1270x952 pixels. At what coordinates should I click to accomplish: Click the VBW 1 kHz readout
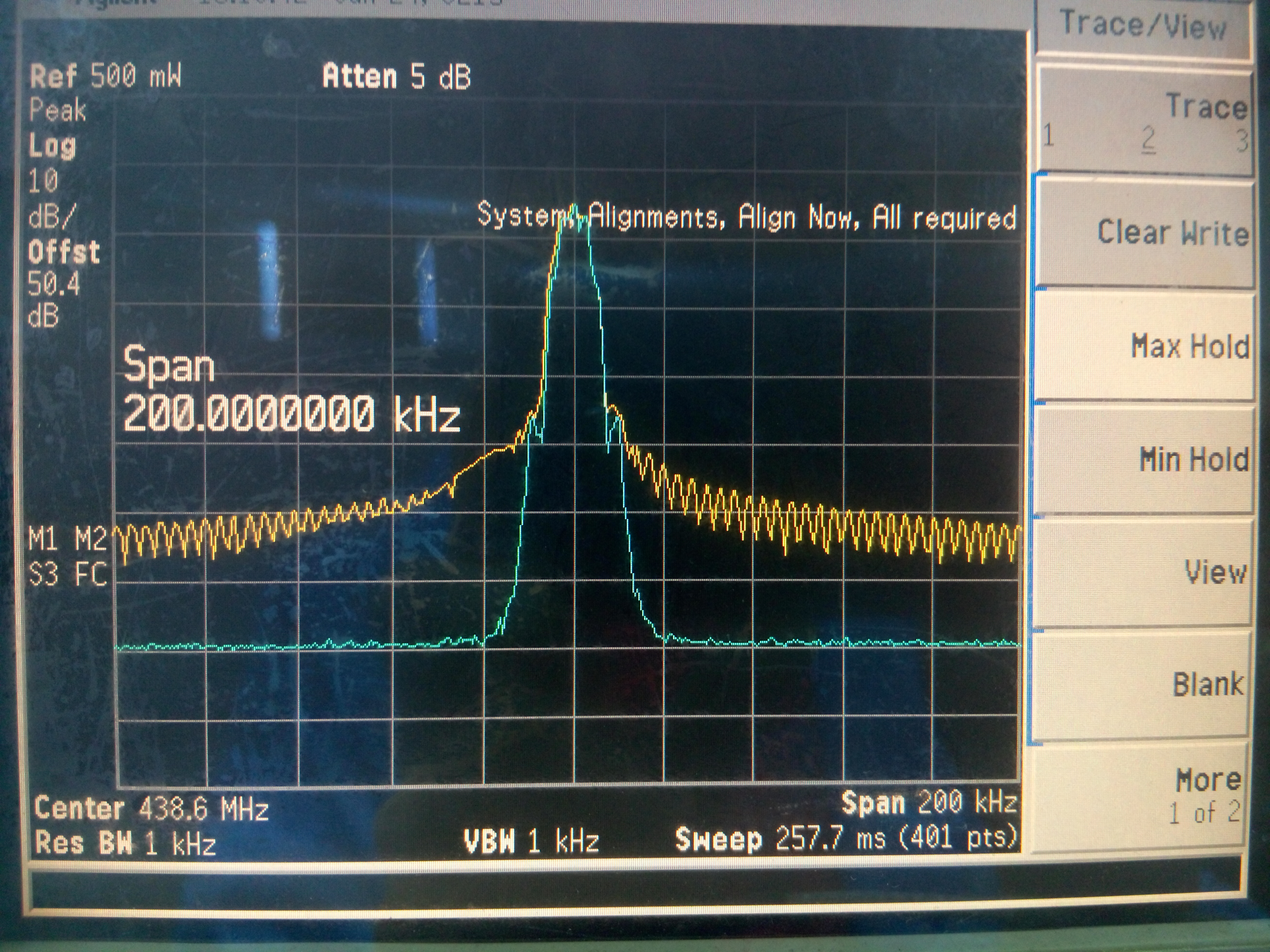tap(531, 841)
